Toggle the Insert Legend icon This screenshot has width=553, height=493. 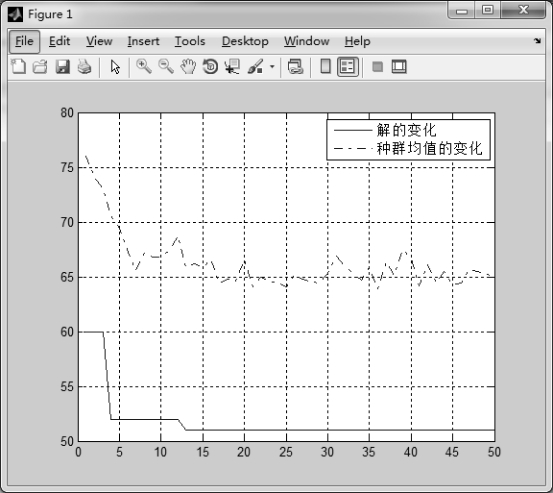(x=348, y=67)
